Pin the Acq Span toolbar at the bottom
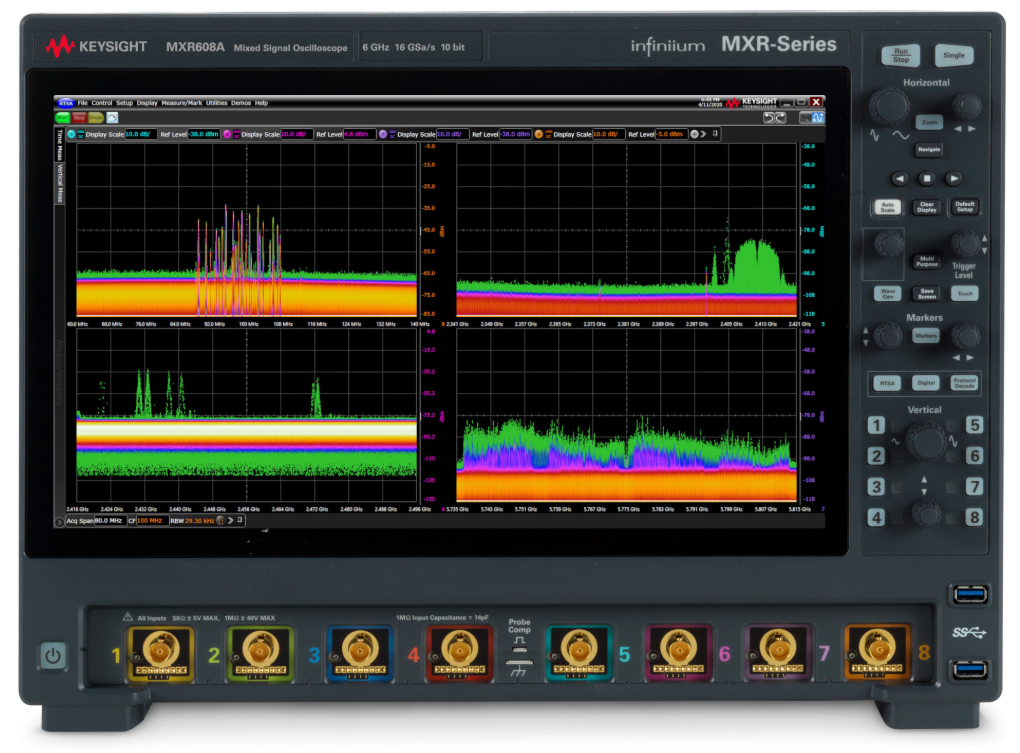This screenshot has width=1020, height=753. click(x=240, y=520)
